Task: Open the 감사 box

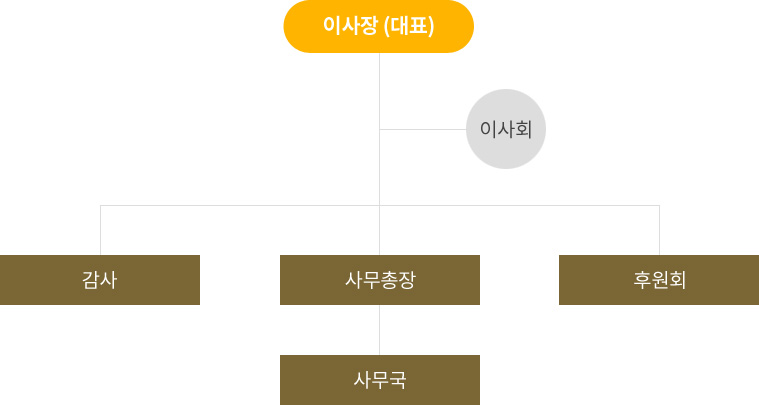Action: click(x=100, y=280)
